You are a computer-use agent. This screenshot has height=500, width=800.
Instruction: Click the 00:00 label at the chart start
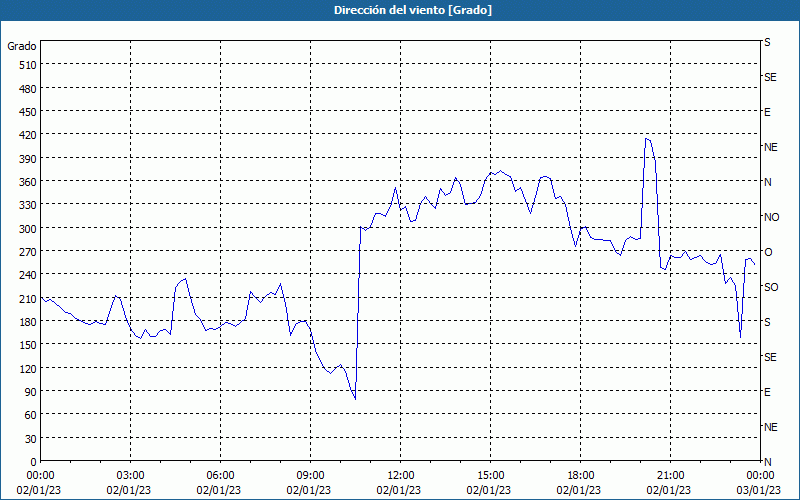[x=40, y=476]
